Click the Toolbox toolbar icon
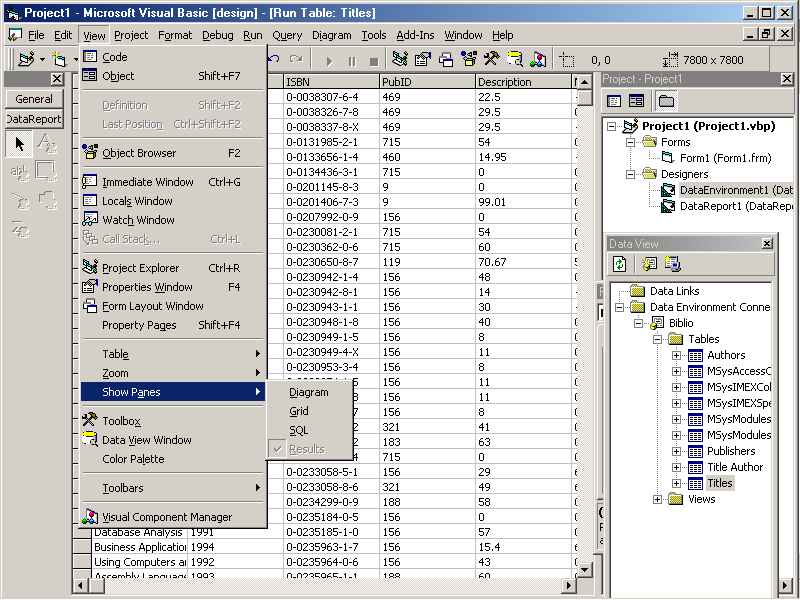 [491, 60]
